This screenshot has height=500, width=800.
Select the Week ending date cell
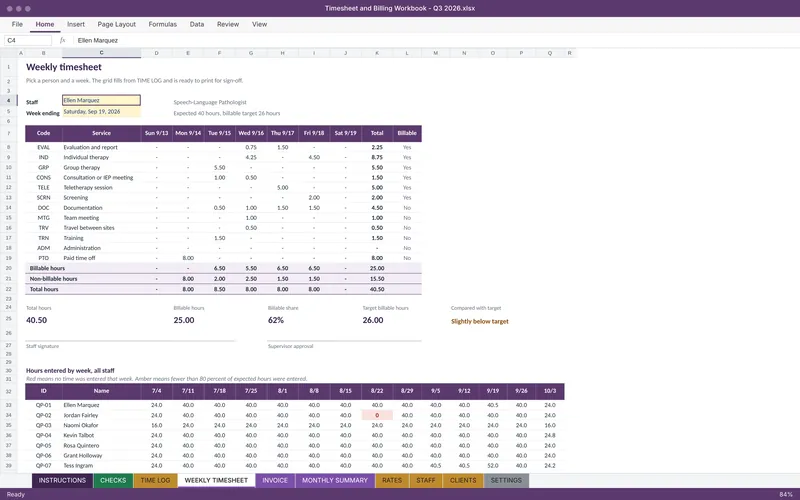point(101,112)
